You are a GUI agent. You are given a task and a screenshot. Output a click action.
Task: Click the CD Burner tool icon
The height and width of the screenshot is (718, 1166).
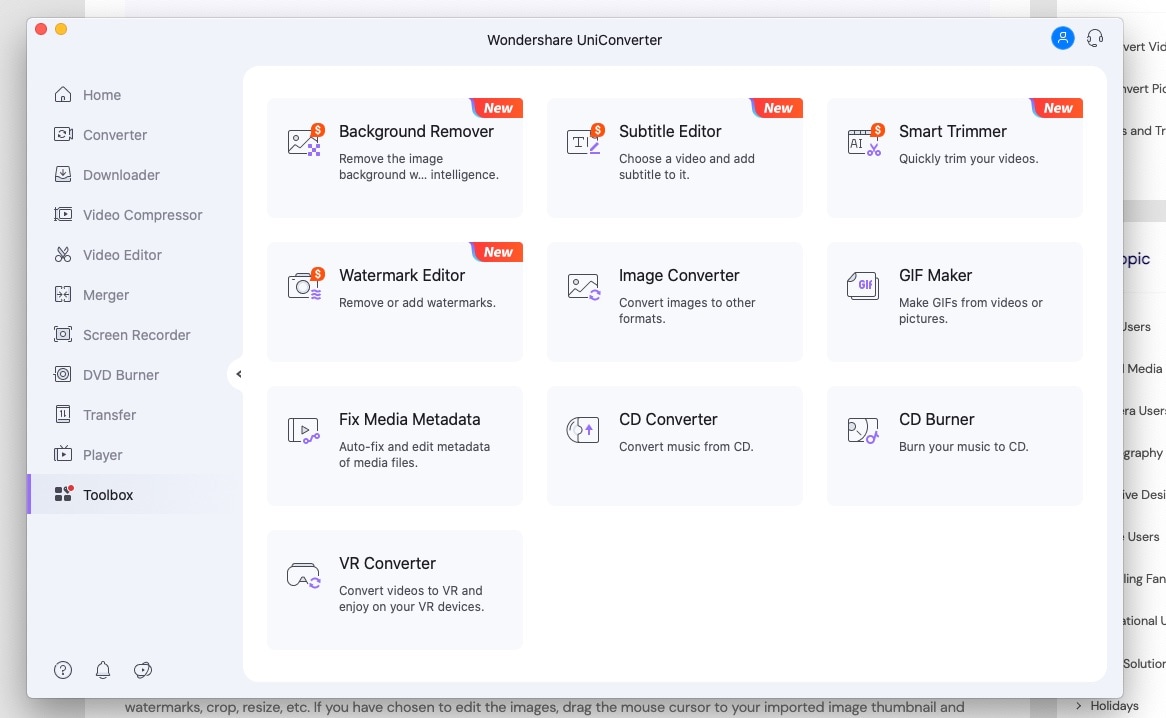(x=863, y=430)
